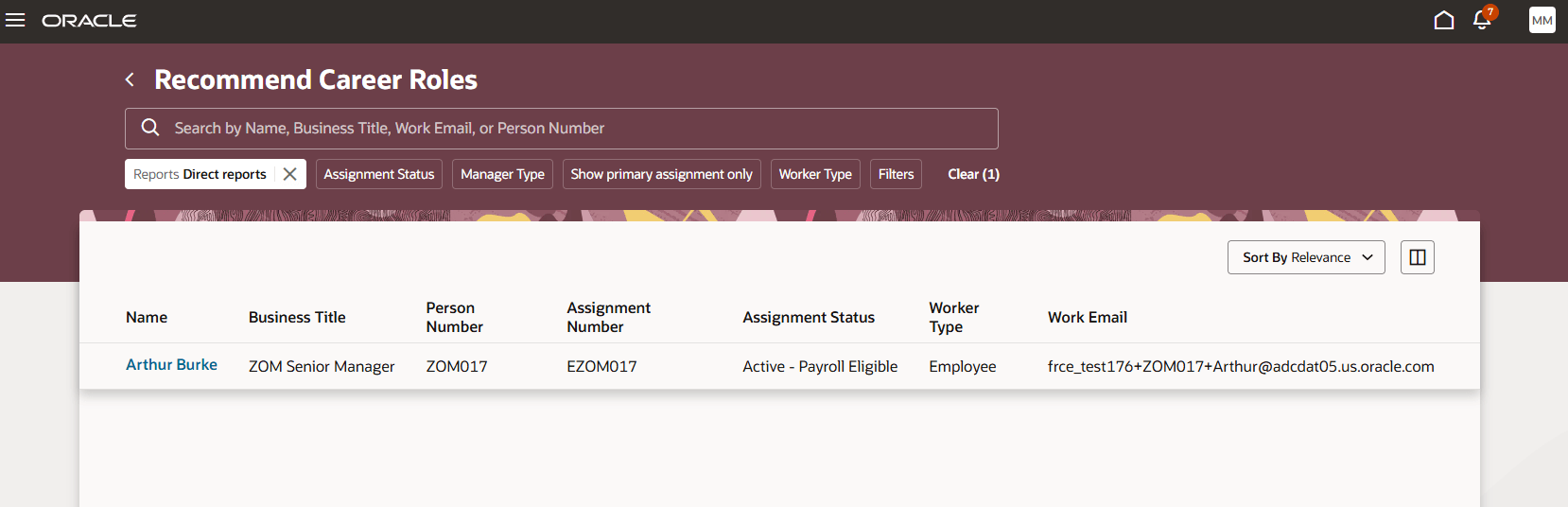Open the notifications bell
This screenshot has width=1568, height=507.
(x=1482, y=20)
